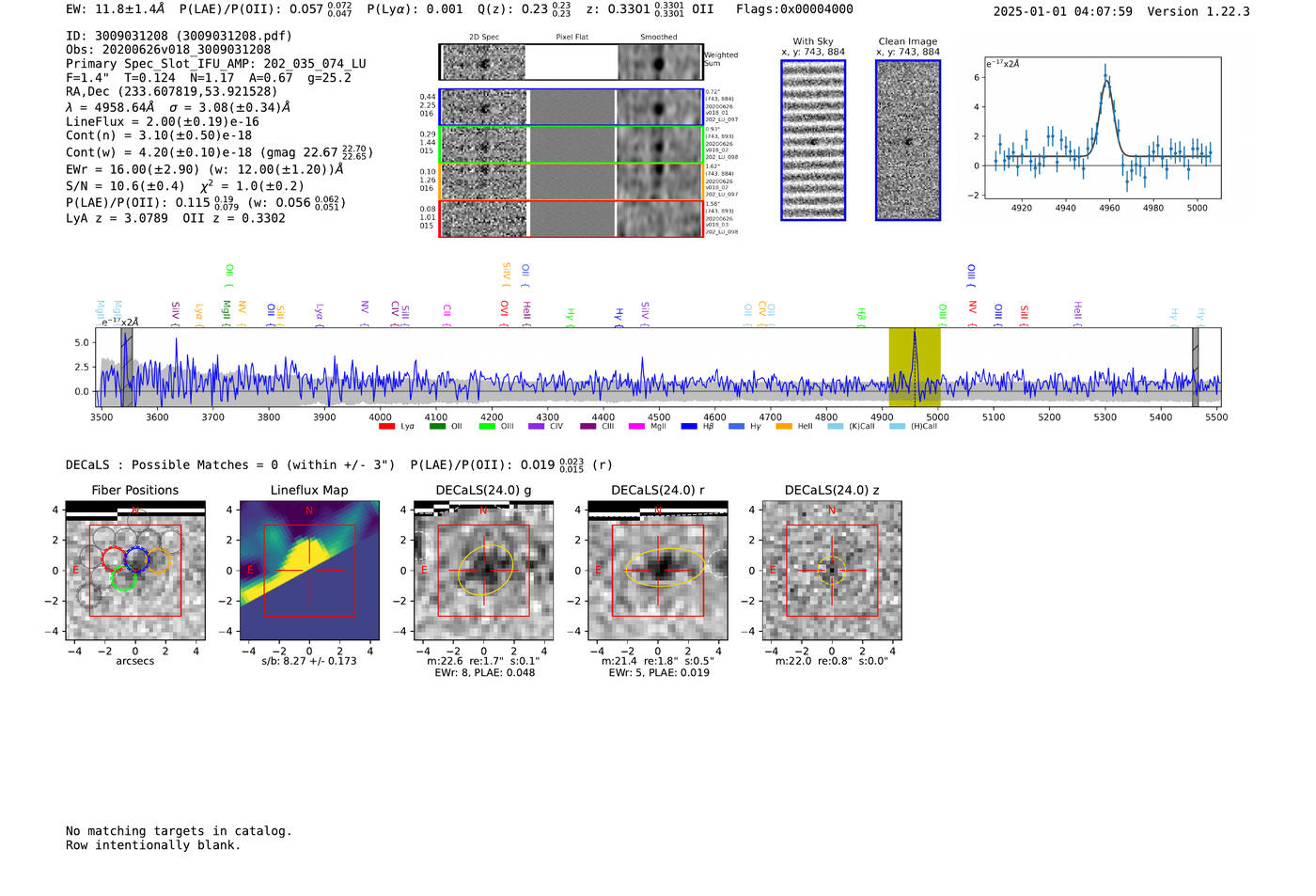
Task: Click the Obs: 20200626v018_3009031208 line
Action: (168, 50)
